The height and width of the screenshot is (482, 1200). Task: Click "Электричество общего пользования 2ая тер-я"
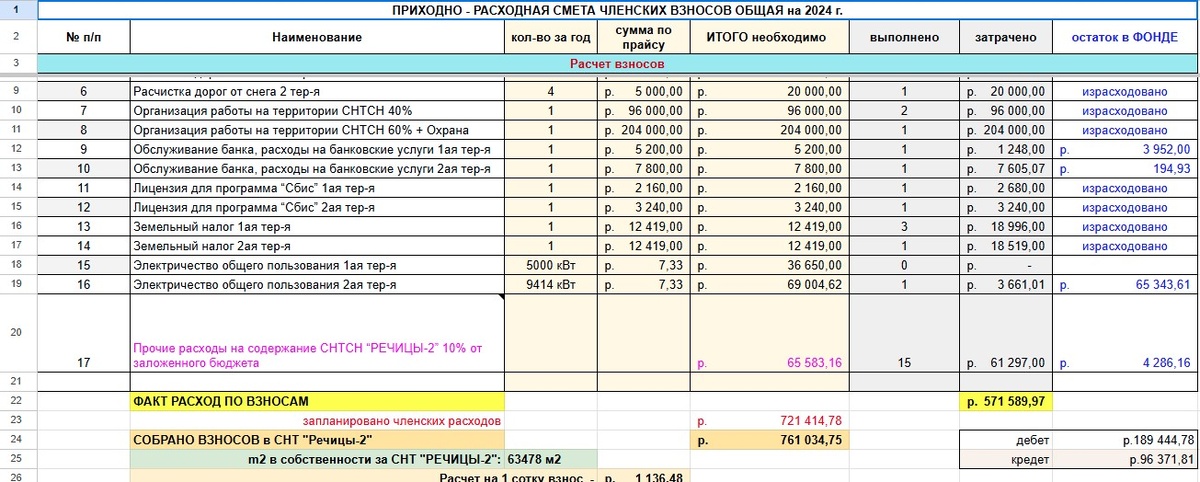click(317, 285)
